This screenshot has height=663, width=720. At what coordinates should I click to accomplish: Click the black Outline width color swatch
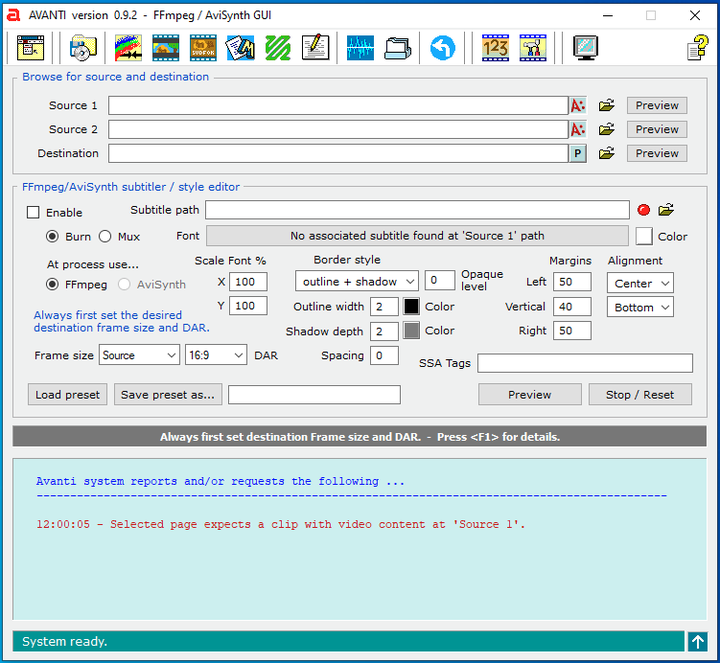click(411, 307)
